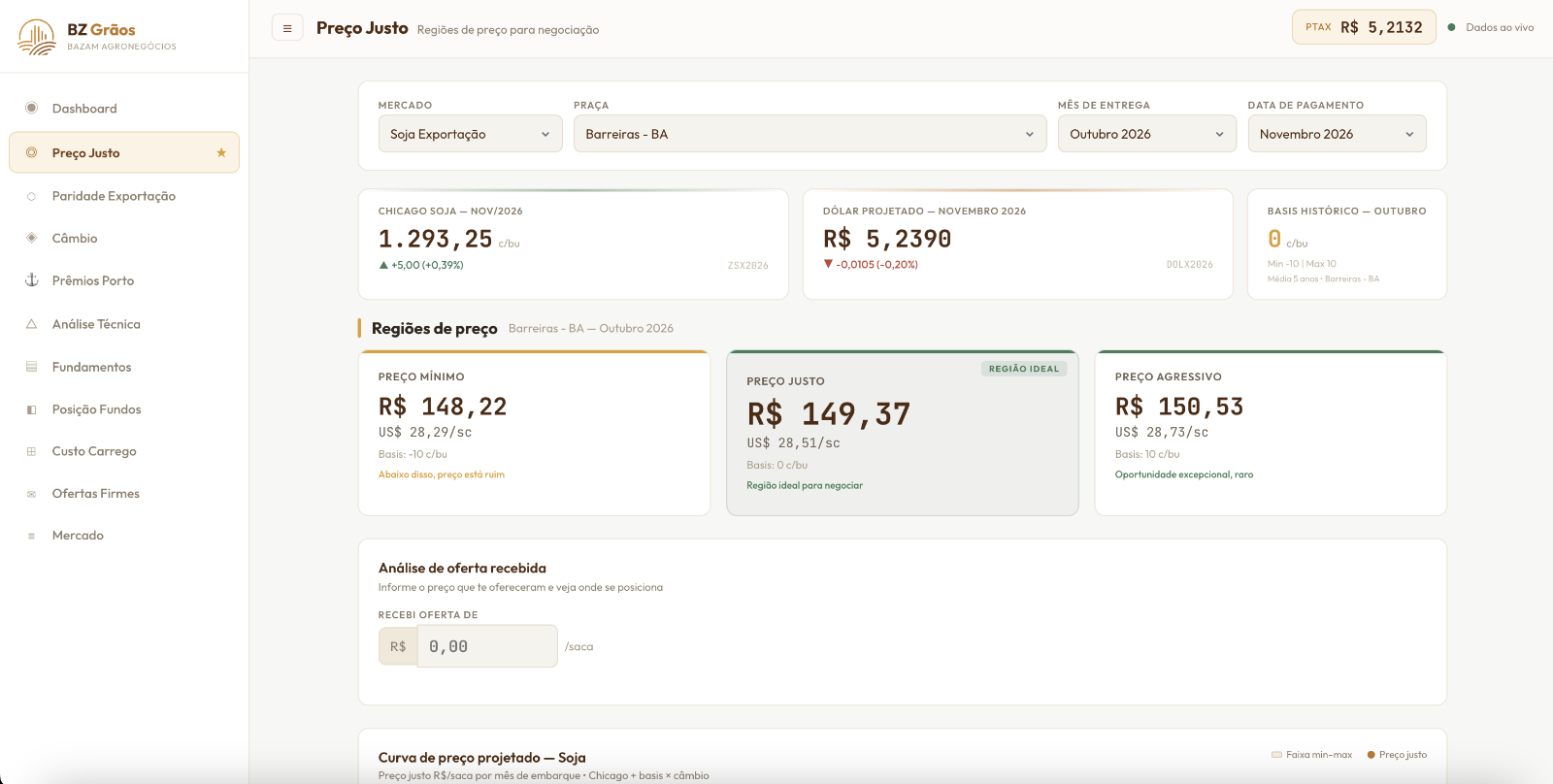The image size is (1553, 784).
Task: Click the Posição Fundos sidebar icon
Action: (x=31, y=409)
